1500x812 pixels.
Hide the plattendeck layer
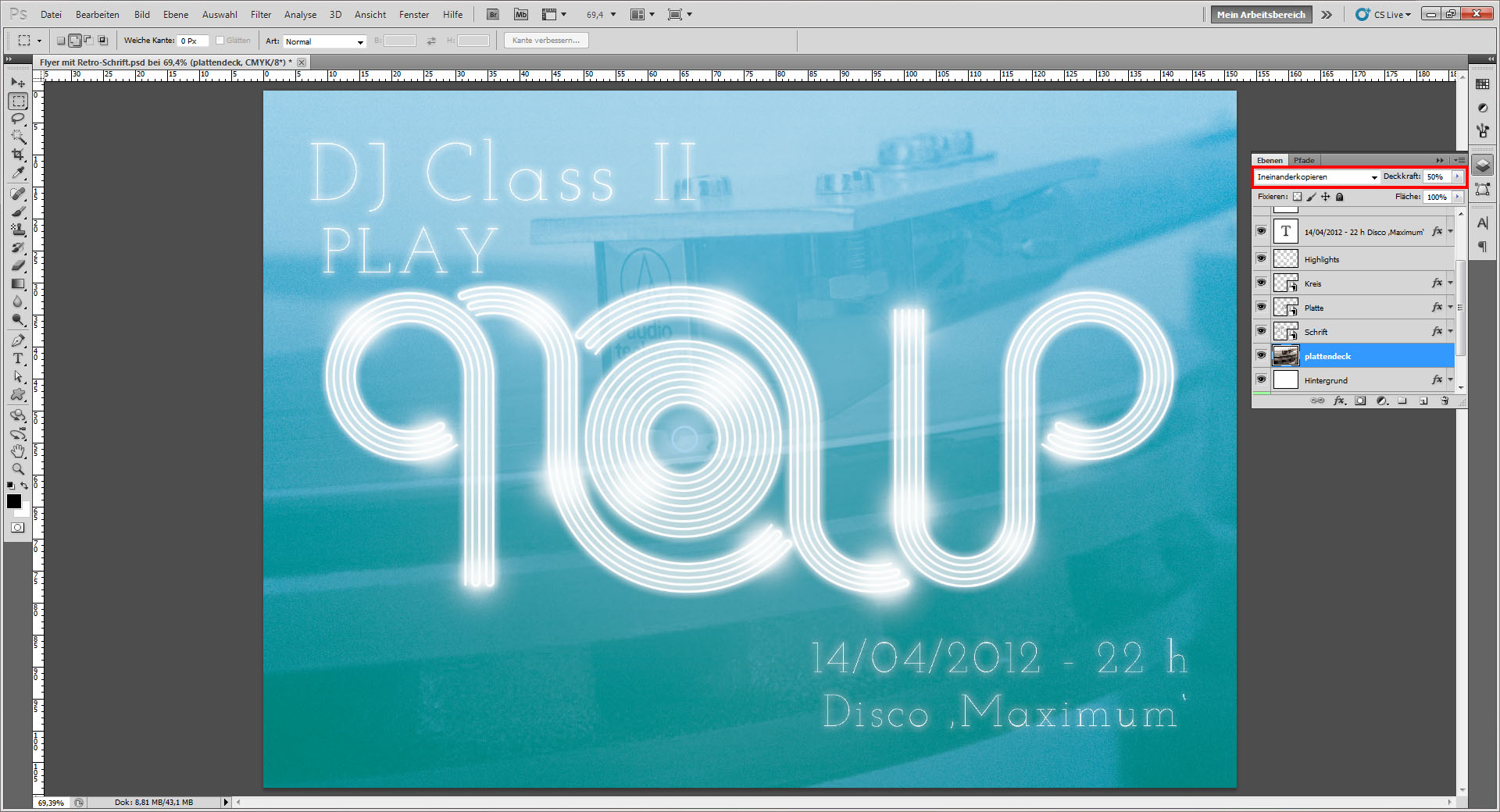pyautogui.click(x=1261, y=355)
